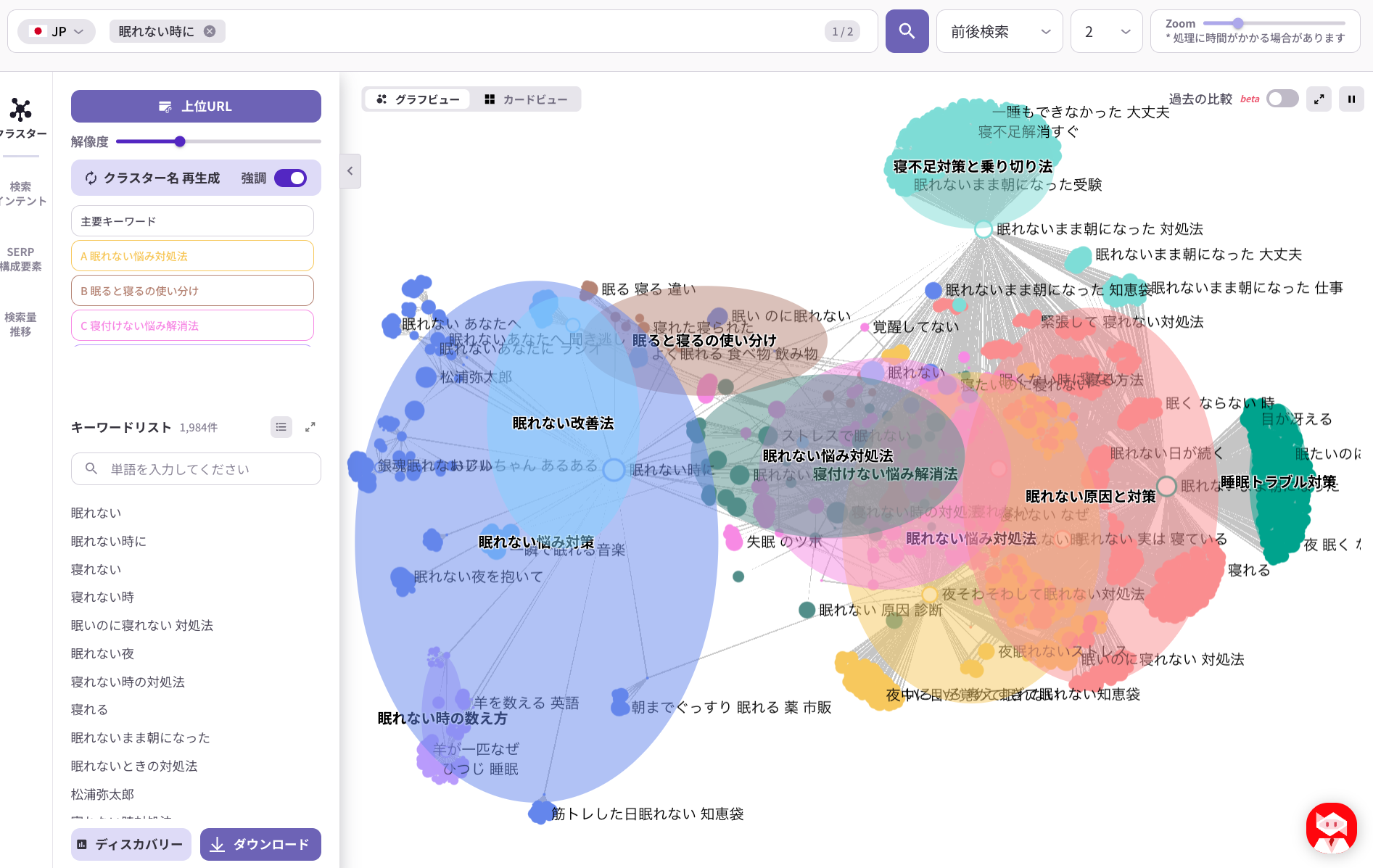The width and height of the screenshot is (1373, 868).
Task: Click the 松浦弥太郎 graph node
Action: (426, 377)
